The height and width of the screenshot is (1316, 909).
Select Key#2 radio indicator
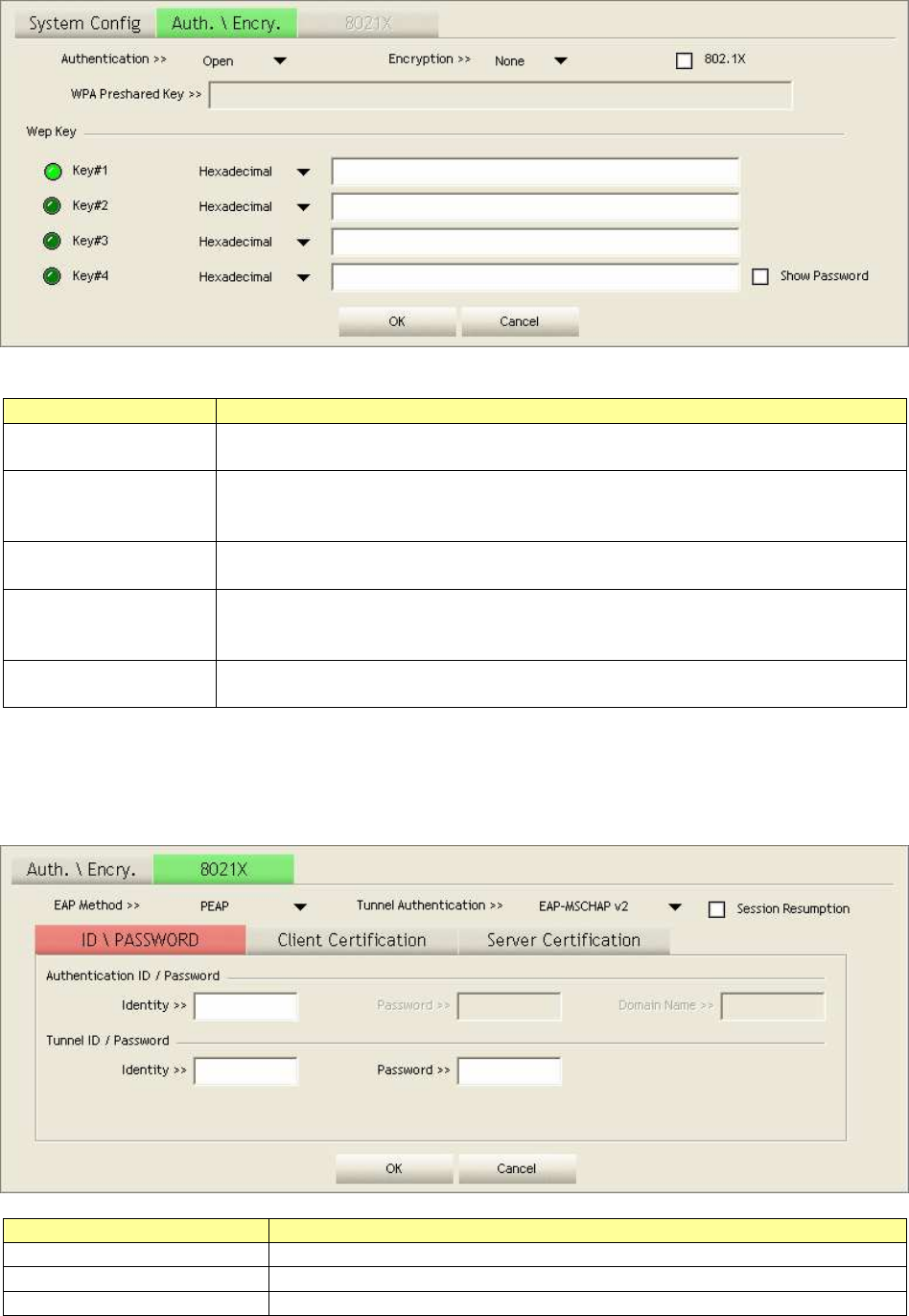[x=53, y=206]
